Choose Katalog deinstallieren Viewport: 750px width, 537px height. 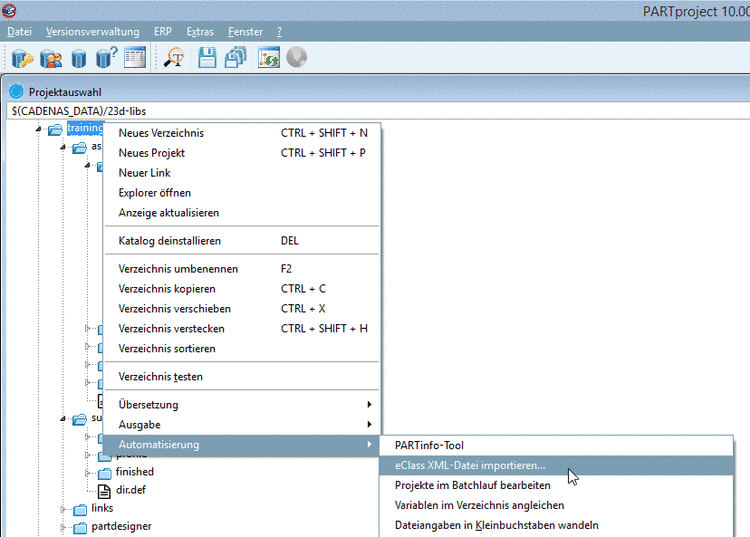(242, 241)
